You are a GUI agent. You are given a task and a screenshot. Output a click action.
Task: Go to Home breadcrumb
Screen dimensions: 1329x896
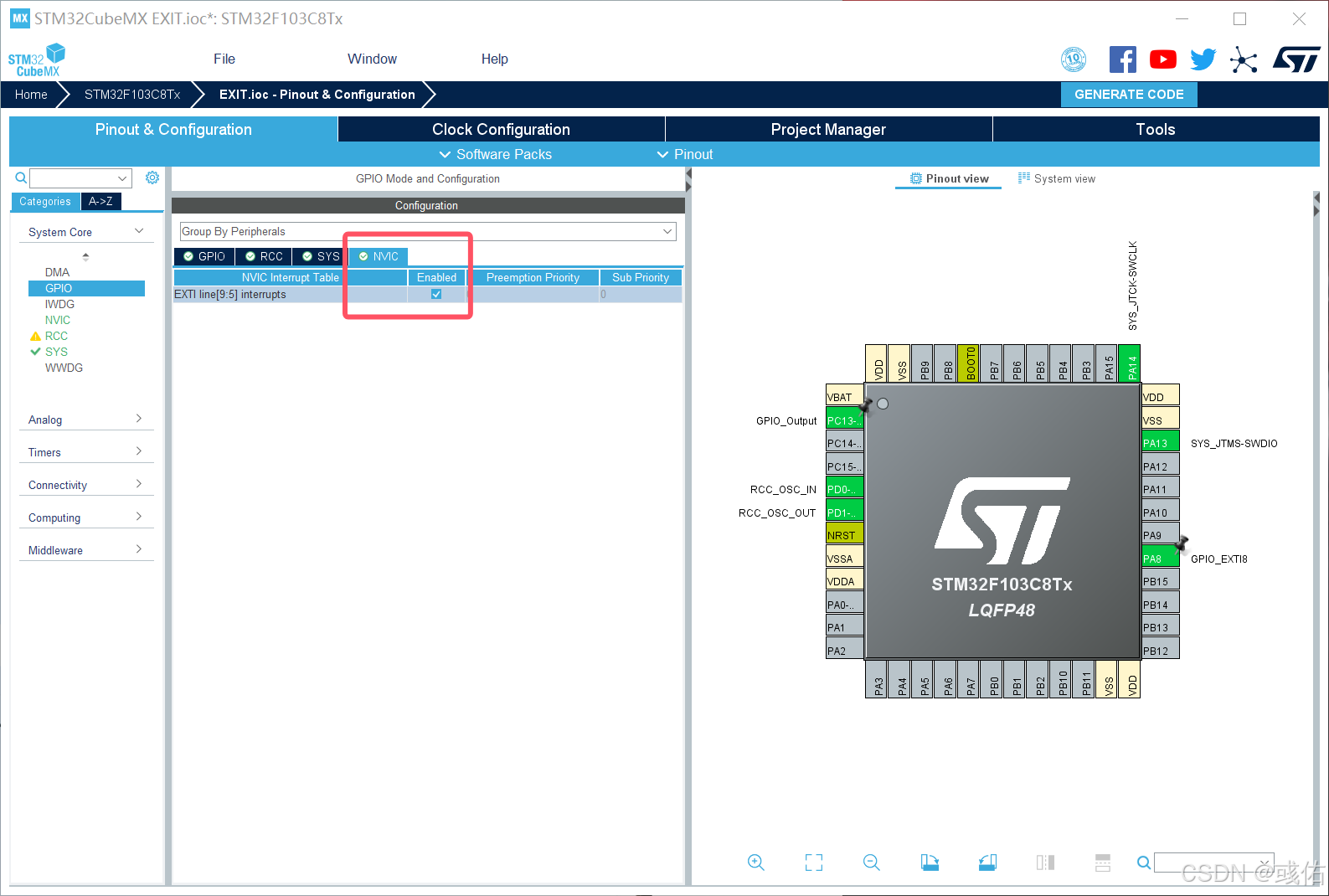(31, 95)
